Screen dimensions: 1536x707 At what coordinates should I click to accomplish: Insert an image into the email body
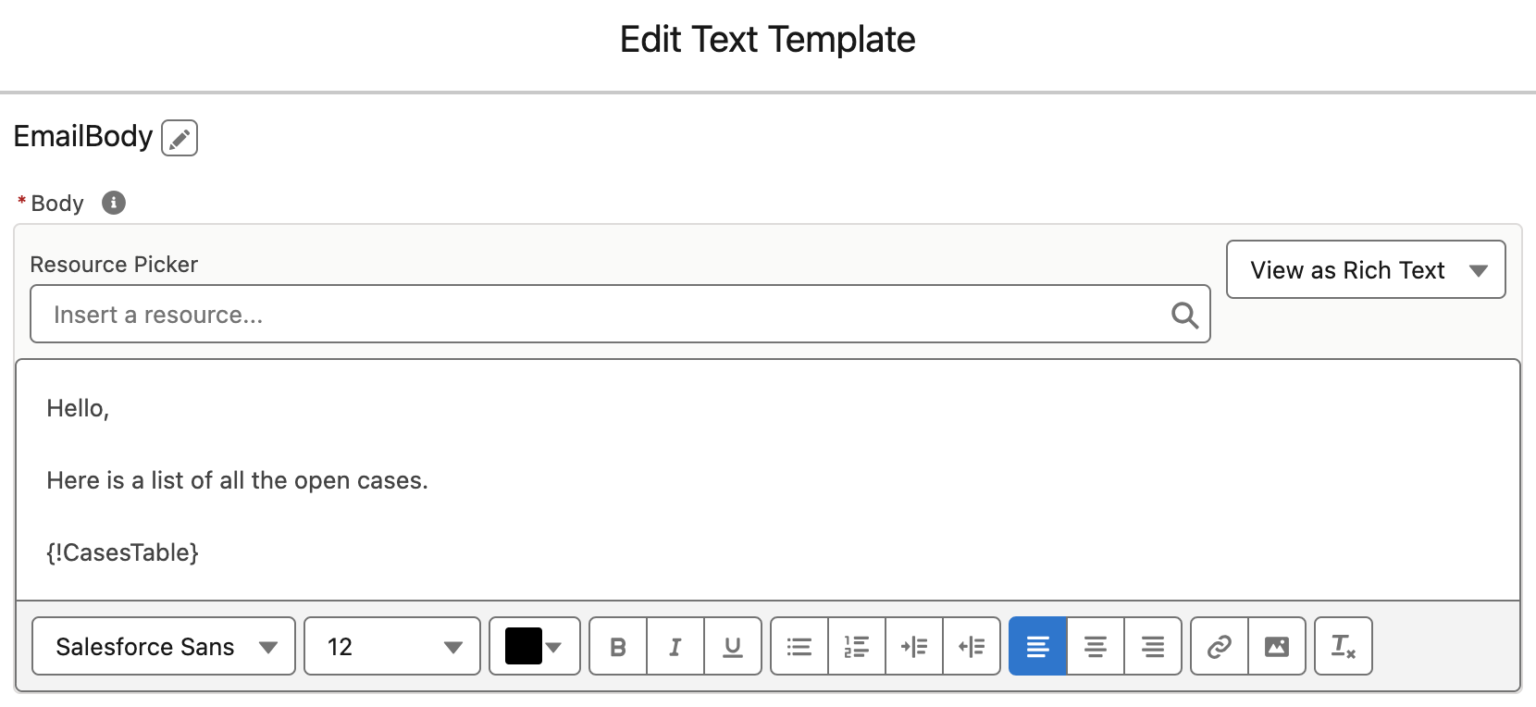pyautogui.click(x=1277, y=646)
